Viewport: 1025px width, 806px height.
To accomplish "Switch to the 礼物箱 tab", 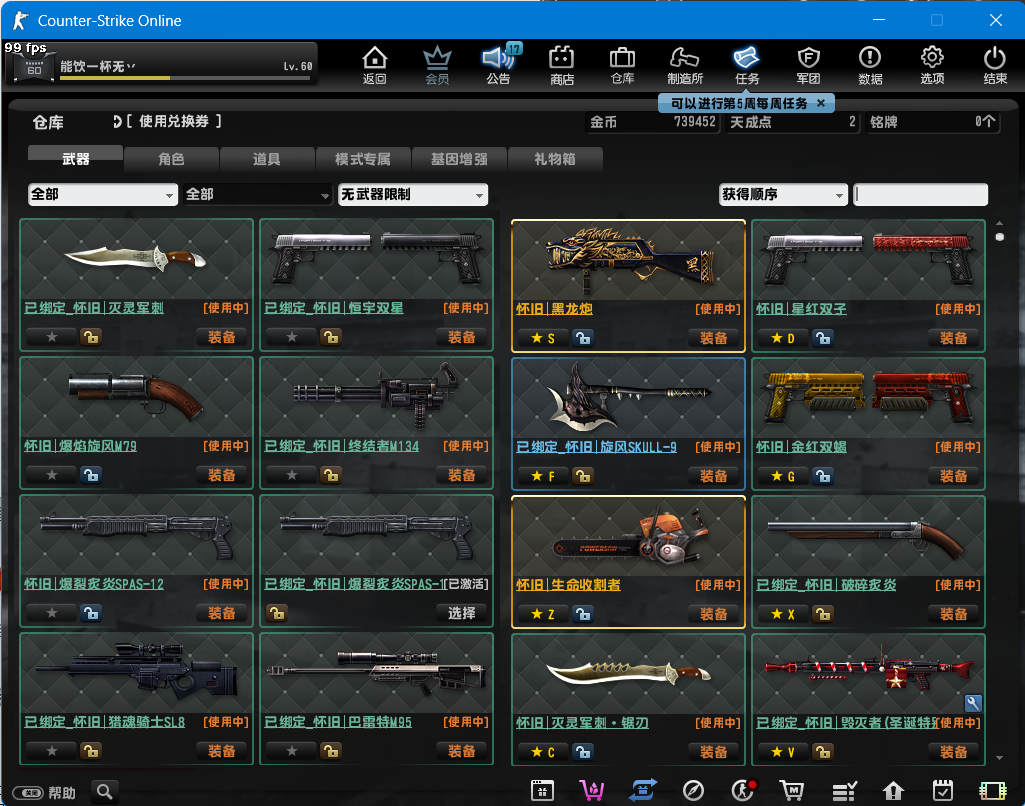I will tap(554, 159).
